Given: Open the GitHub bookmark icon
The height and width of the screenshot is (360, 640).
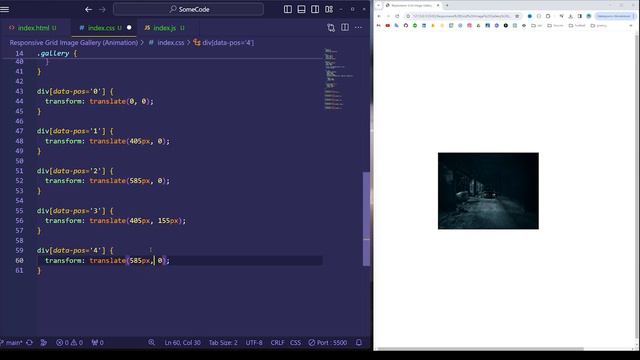Looking at the screenshot, I should tap(406, 25).
